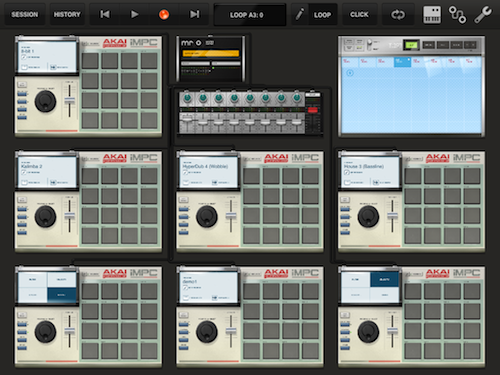Screen dimensions: 500x375
Task: Open the HISTORY menu
Action: pos(67,15)
